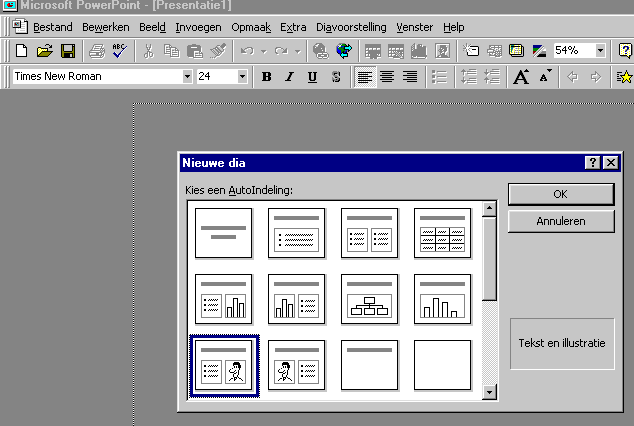634x426 pixels.
Task: Click the Help question mark toolbar icon
Action: tap(625, 51)
